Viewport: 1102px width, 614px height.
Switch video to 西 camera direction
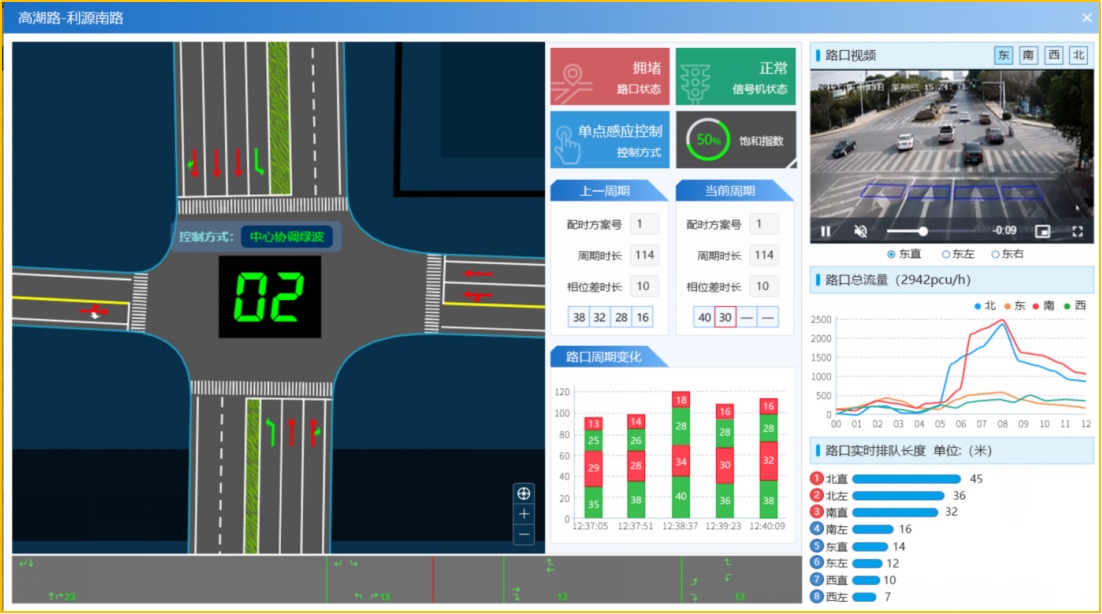pyautogui.click(x=1053, y=56)
